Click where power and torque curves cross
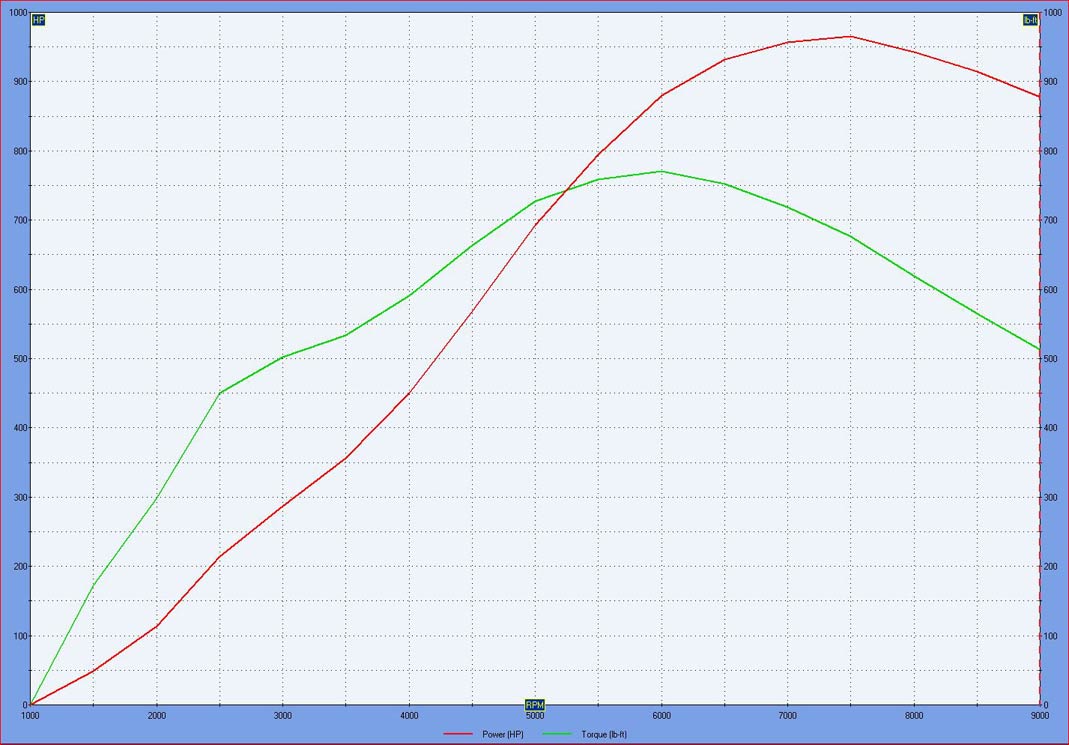Image resolution: width=1069 pixels, height=745 pixels. coord(567,189)
